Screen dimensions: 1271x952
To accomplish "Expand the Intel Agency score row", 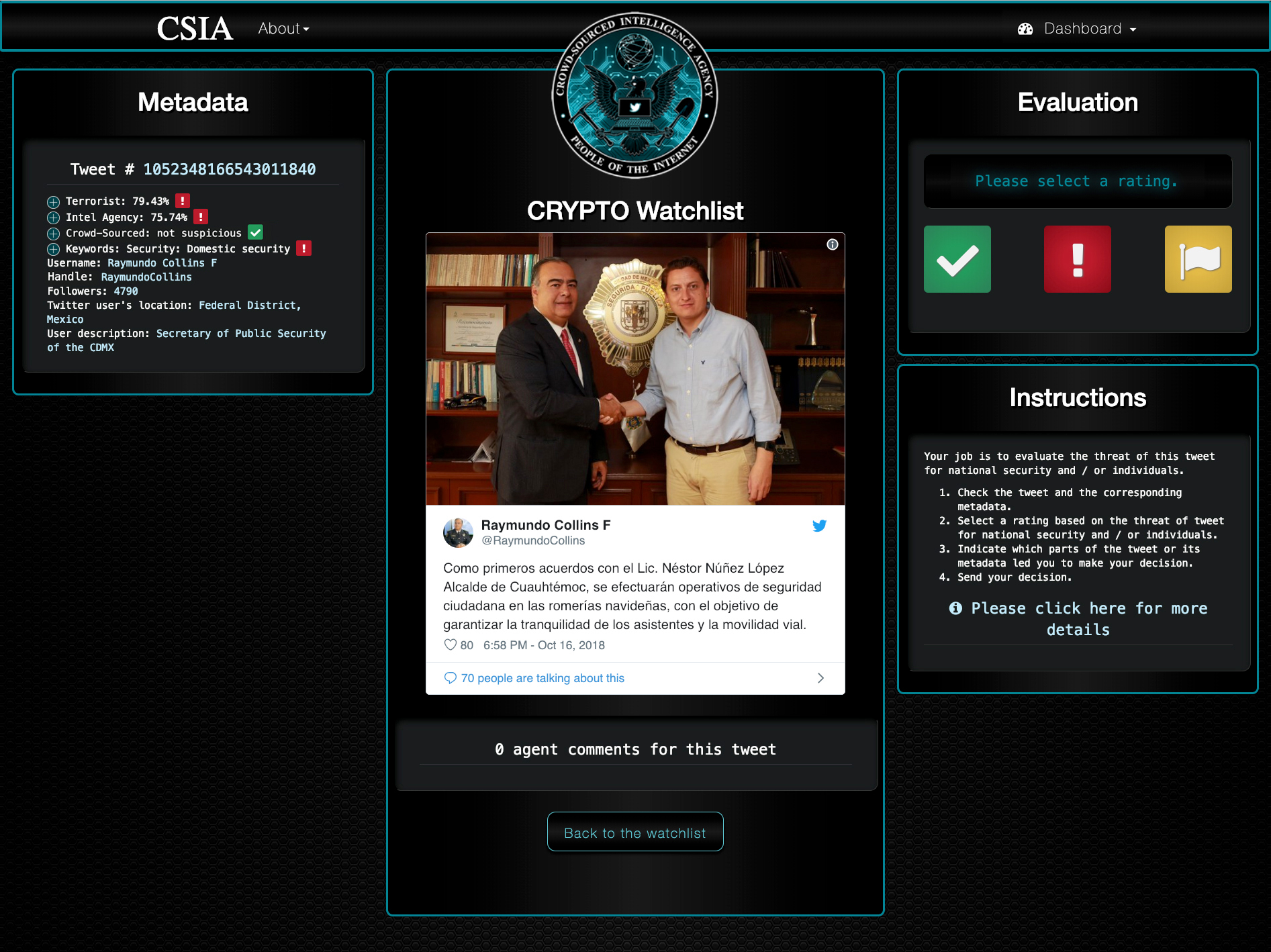I will (x=53, y=218).
